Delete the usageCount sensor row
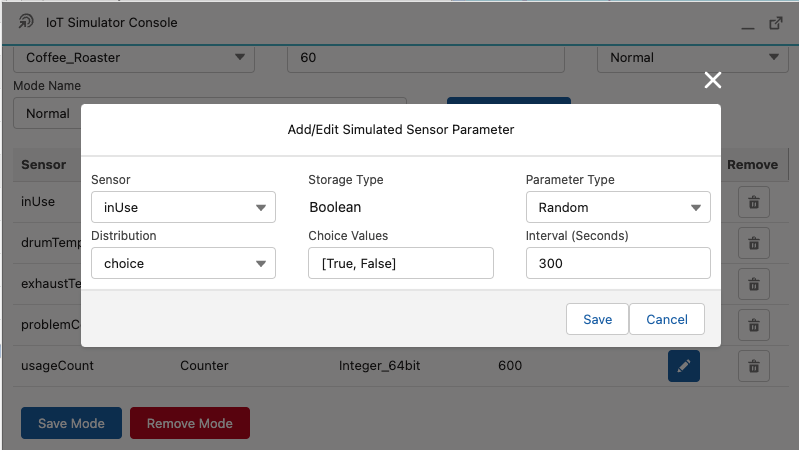799x450 pixels. coord(754,366)
